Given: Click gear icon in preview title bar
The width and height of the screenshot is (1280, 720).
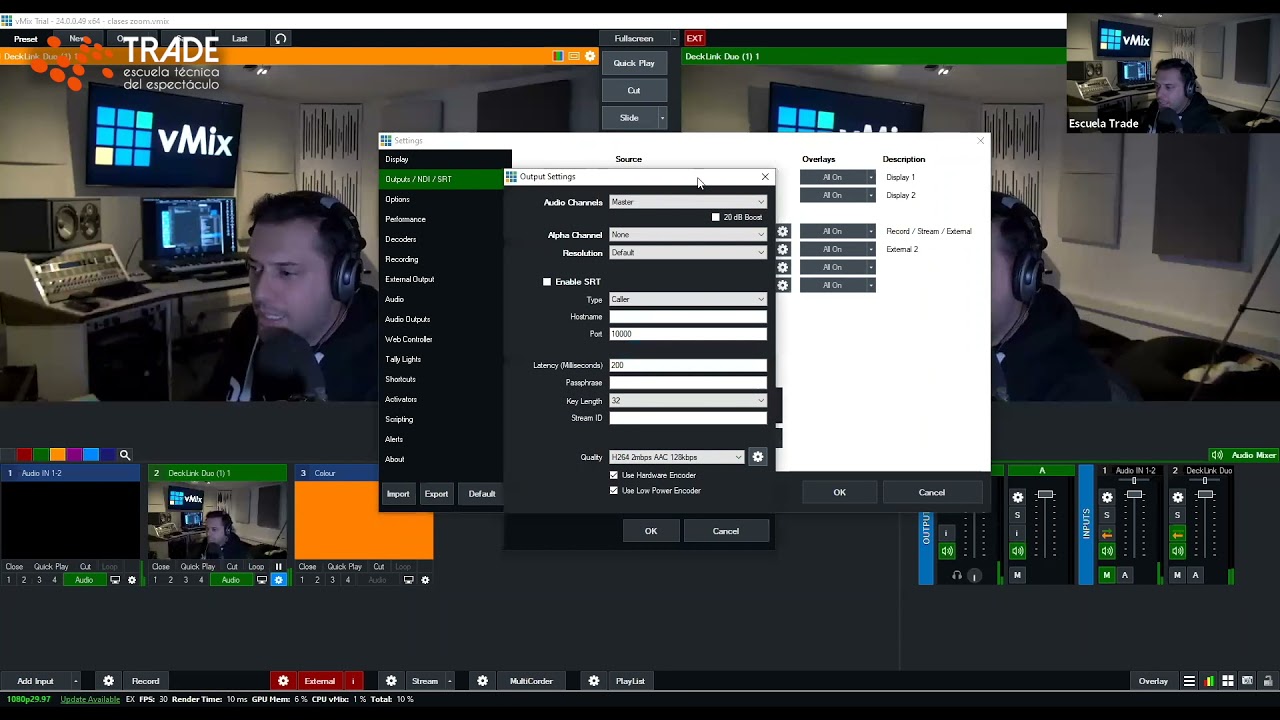Looking at the screenshot, I should pos(590,56).
